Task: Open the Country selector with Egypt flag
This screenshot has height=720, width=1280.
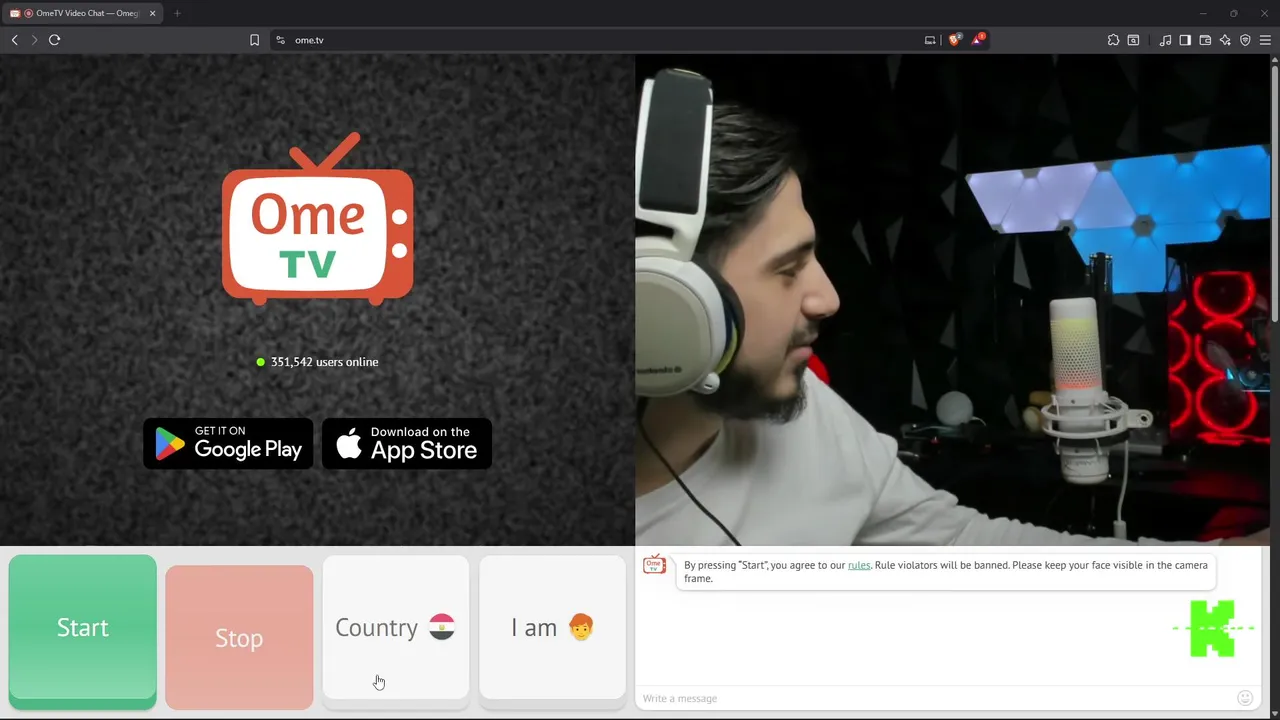Action: point(395,628)
